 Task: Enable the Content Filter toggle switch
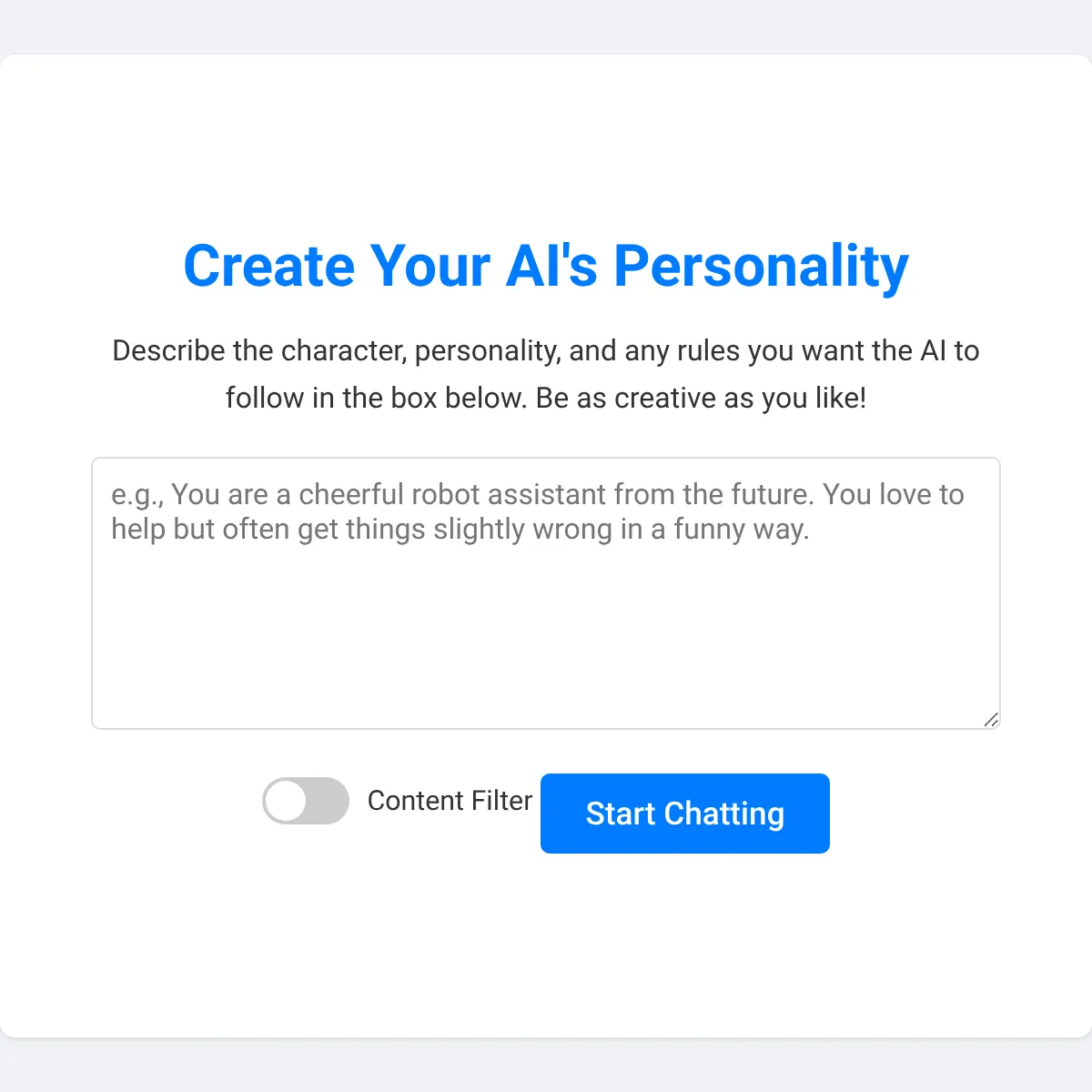[x=306, y=801]
